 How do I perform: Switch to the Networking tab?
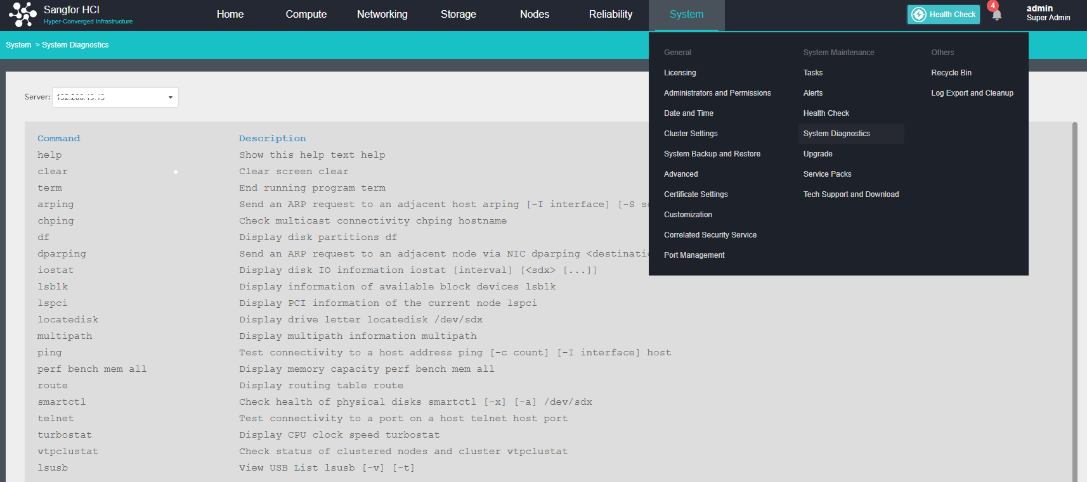(x=382, y=15)
